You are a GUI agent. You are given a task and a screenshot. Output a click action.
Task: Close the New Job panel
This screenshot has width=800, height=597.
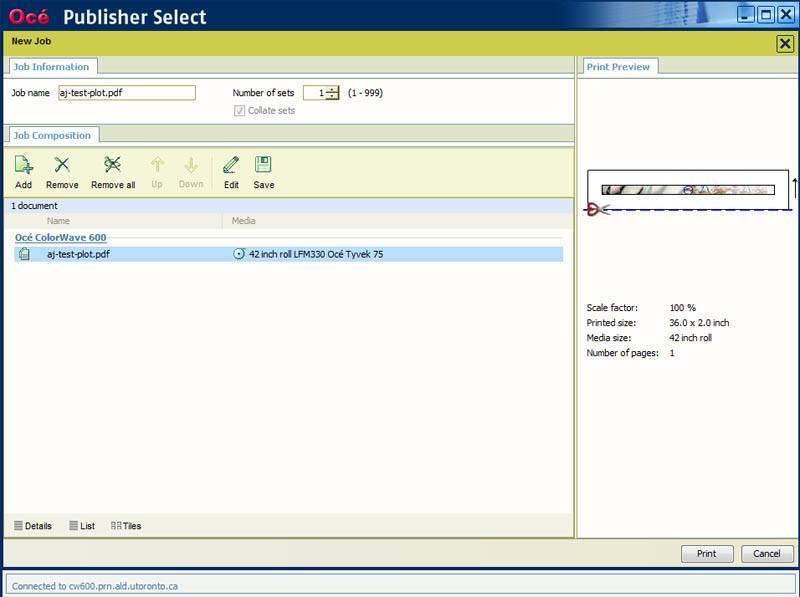785,44
